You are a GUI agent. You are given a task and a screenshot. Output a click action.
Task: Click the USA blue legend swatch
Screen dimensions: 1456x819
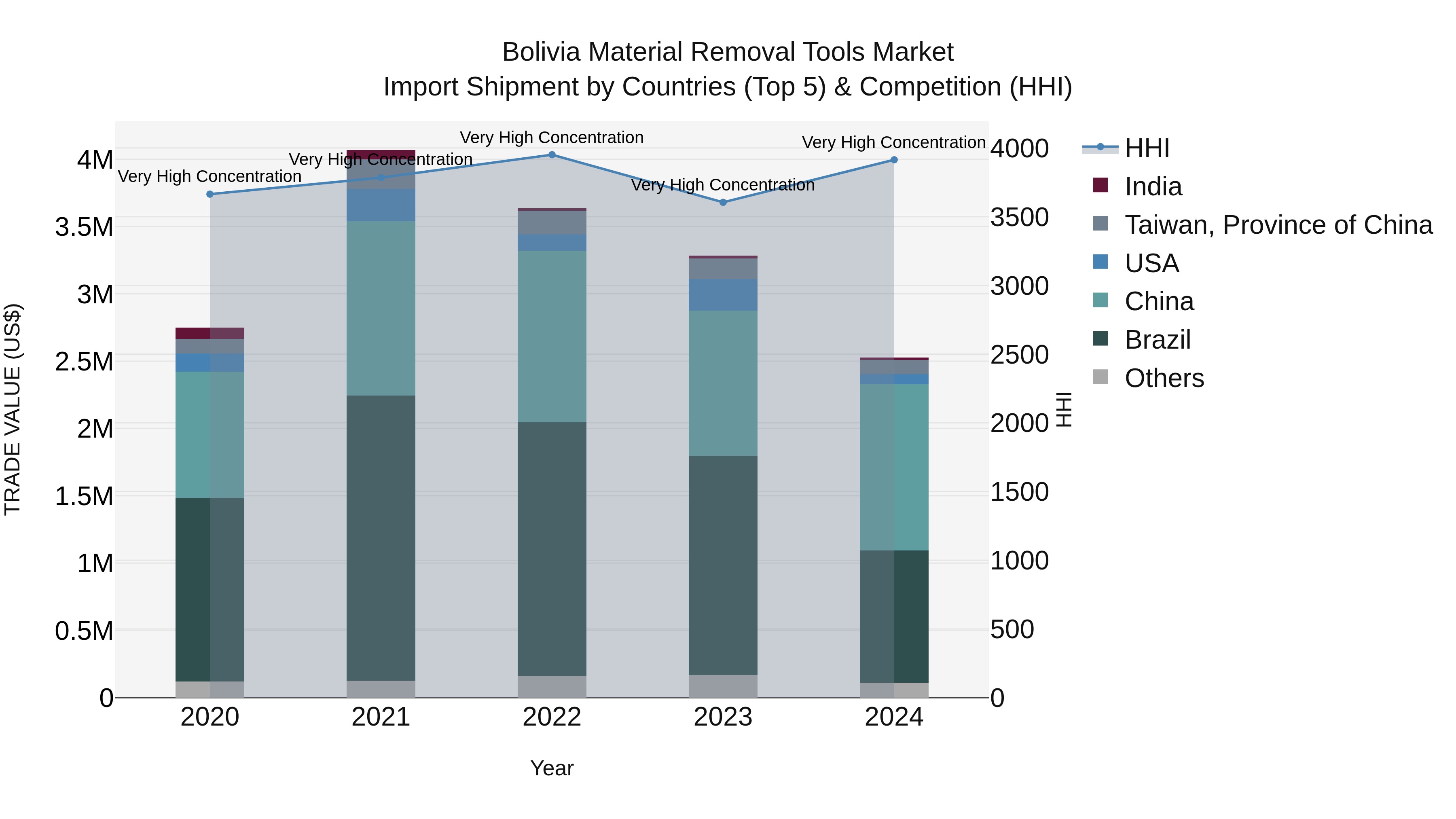(1100, 262)
